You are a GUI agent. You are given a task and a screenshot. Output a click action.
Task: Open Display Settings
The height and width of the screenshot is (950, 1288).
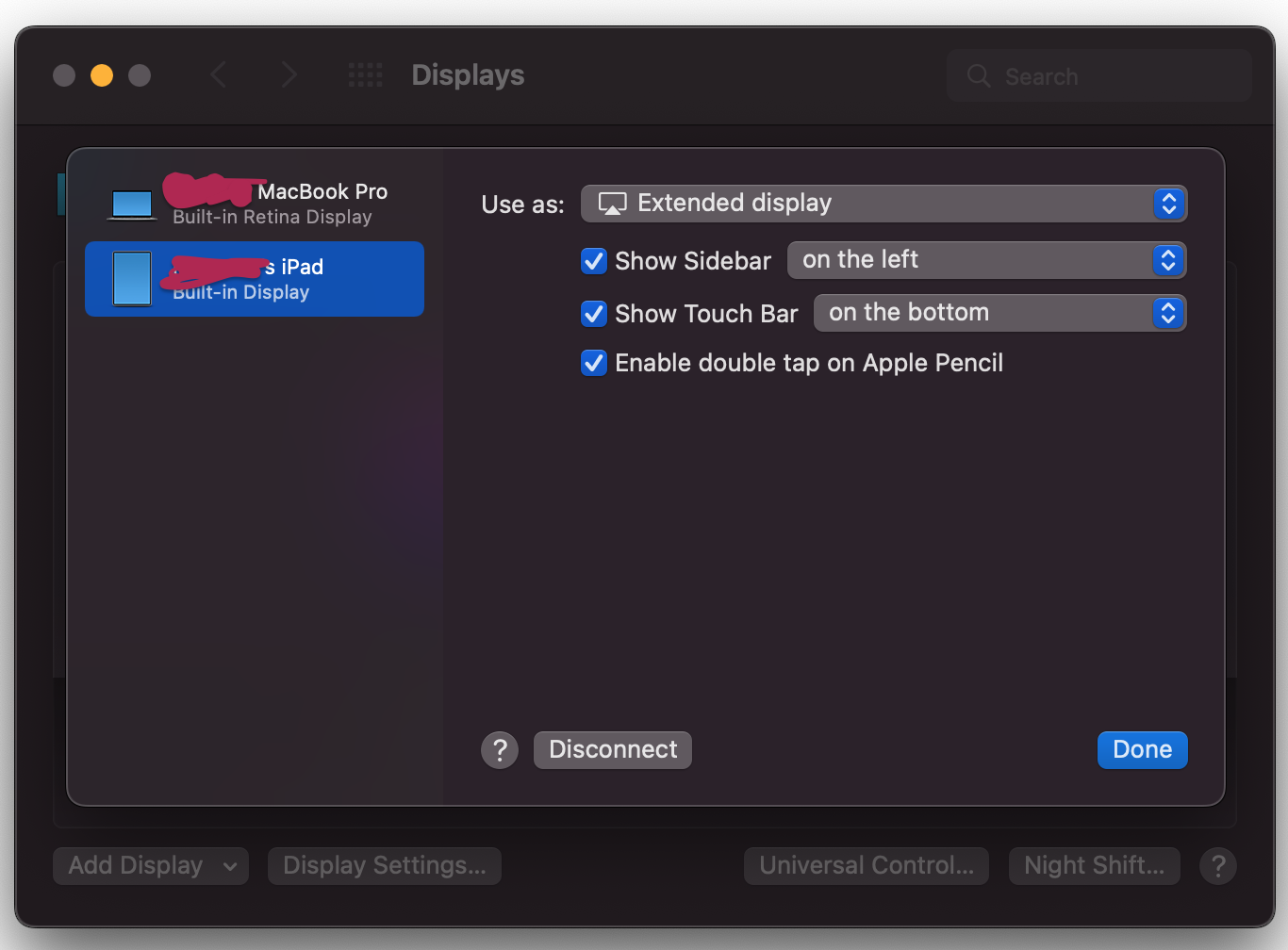(x=385, y=865)
